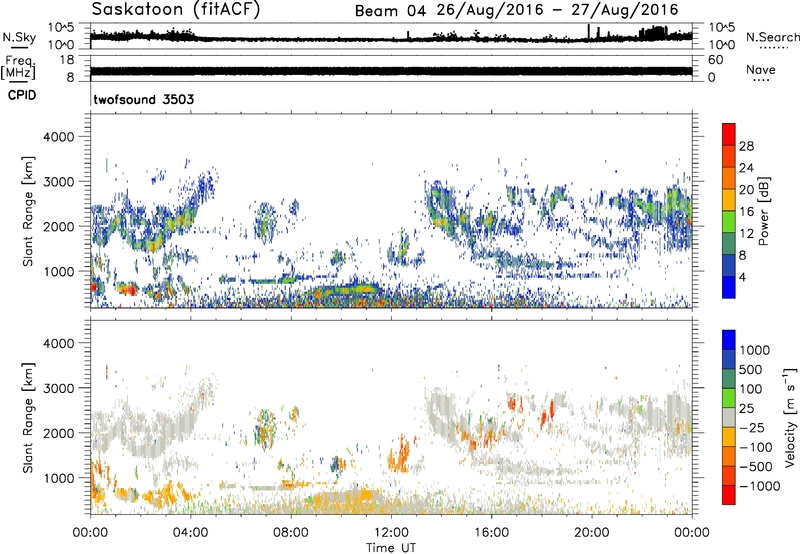Screen dimensions: 800x554
Task: Click the "twofsound 3503" mode text
Action: click(144, 99)
